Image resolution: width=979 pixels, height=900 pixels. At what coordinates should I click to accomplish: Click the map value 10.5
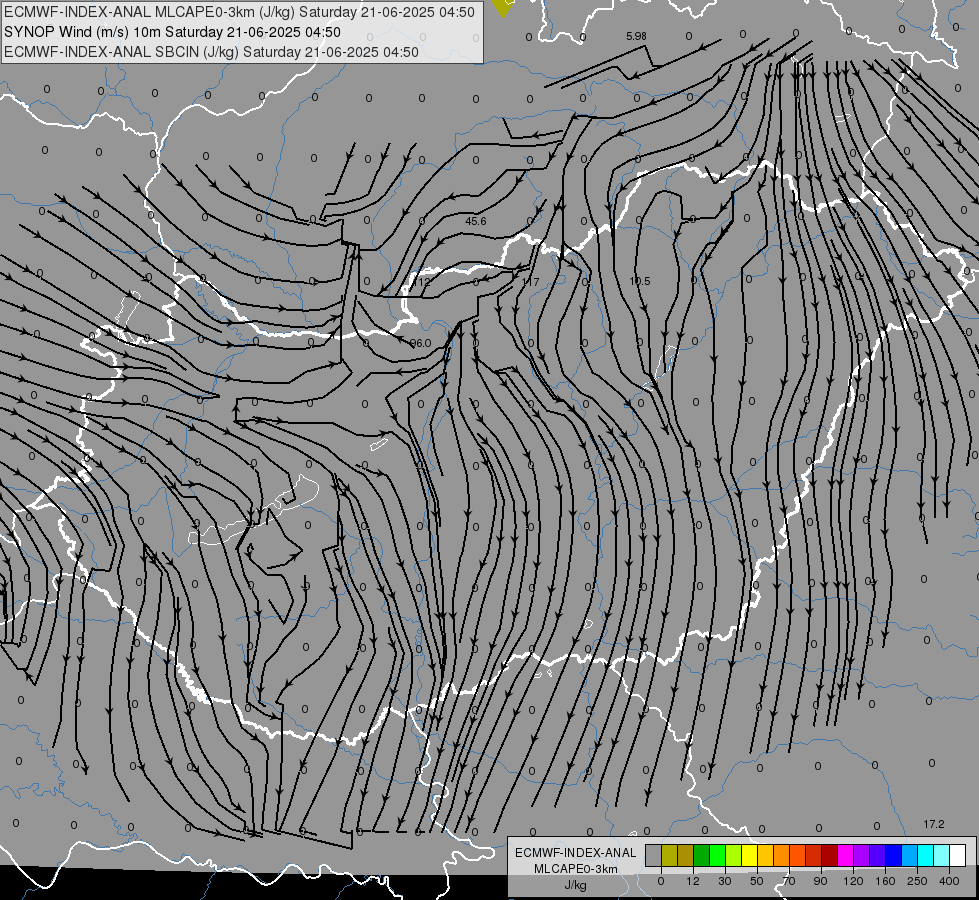click(640, 281)
